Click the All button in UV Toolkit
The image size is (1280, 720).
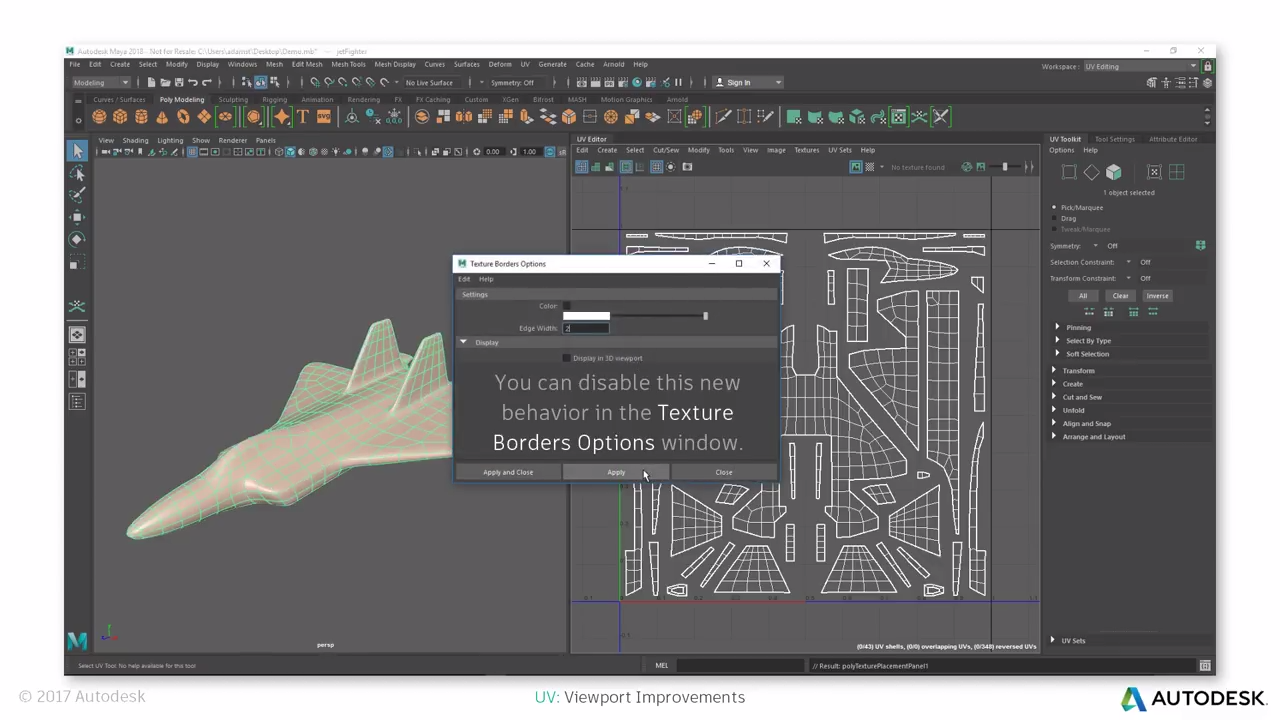pyautogui.click(x=1083, y=296)
